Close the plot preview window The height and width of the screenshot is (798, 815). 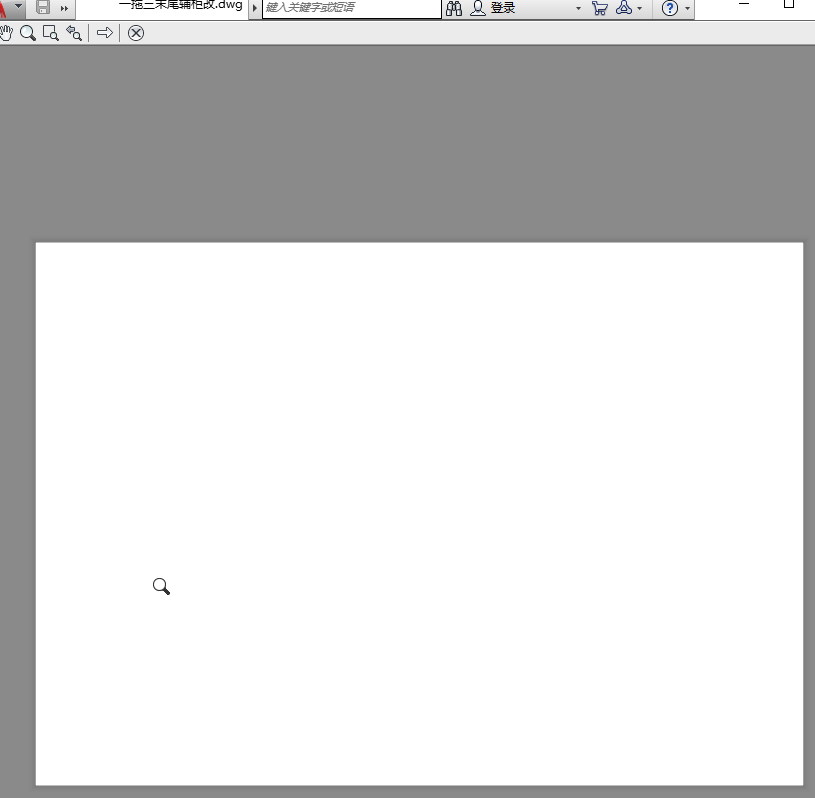coord(136,33)
